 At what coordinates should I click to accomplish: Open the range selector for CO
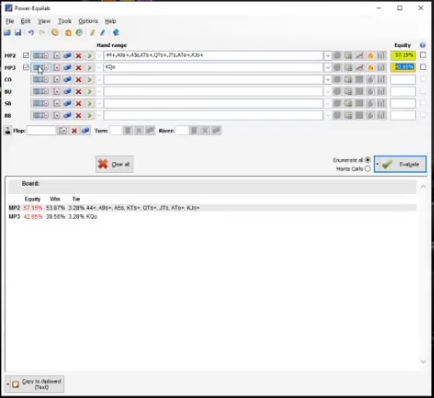41,80
